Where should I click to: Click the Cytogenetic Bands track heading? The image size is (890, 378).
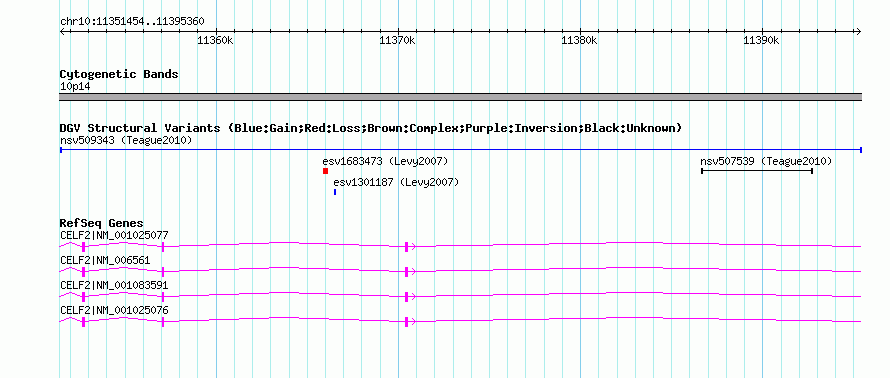coord(119,74)
